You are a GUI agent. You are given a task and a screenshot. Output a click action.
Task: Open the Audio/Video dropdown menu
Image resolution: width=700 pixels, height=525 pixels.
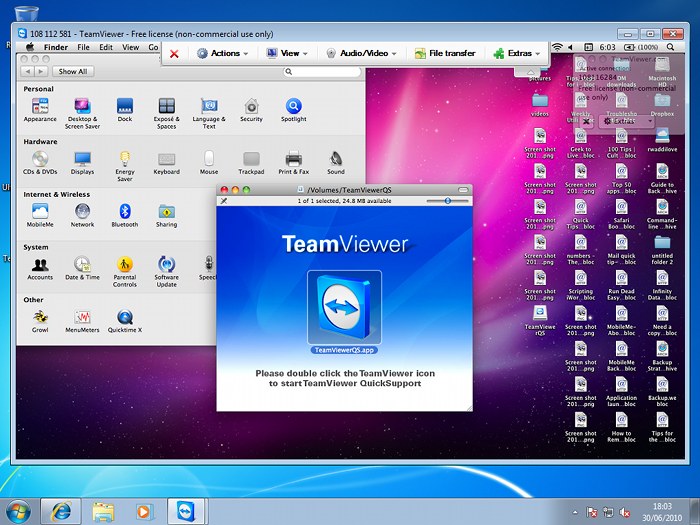tap(362, 53)
